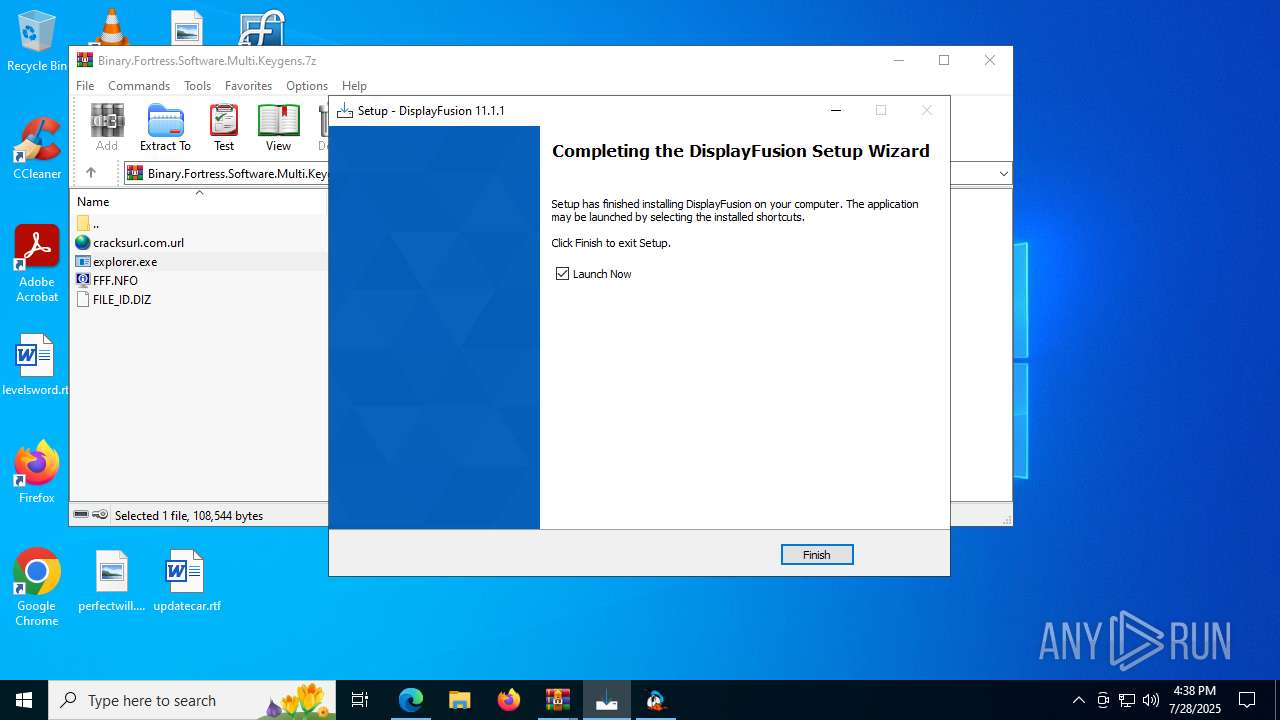Screen dimensions: 1280x720
Task: Maximize the WinRAR window
Action: click(x=944, y=60)
